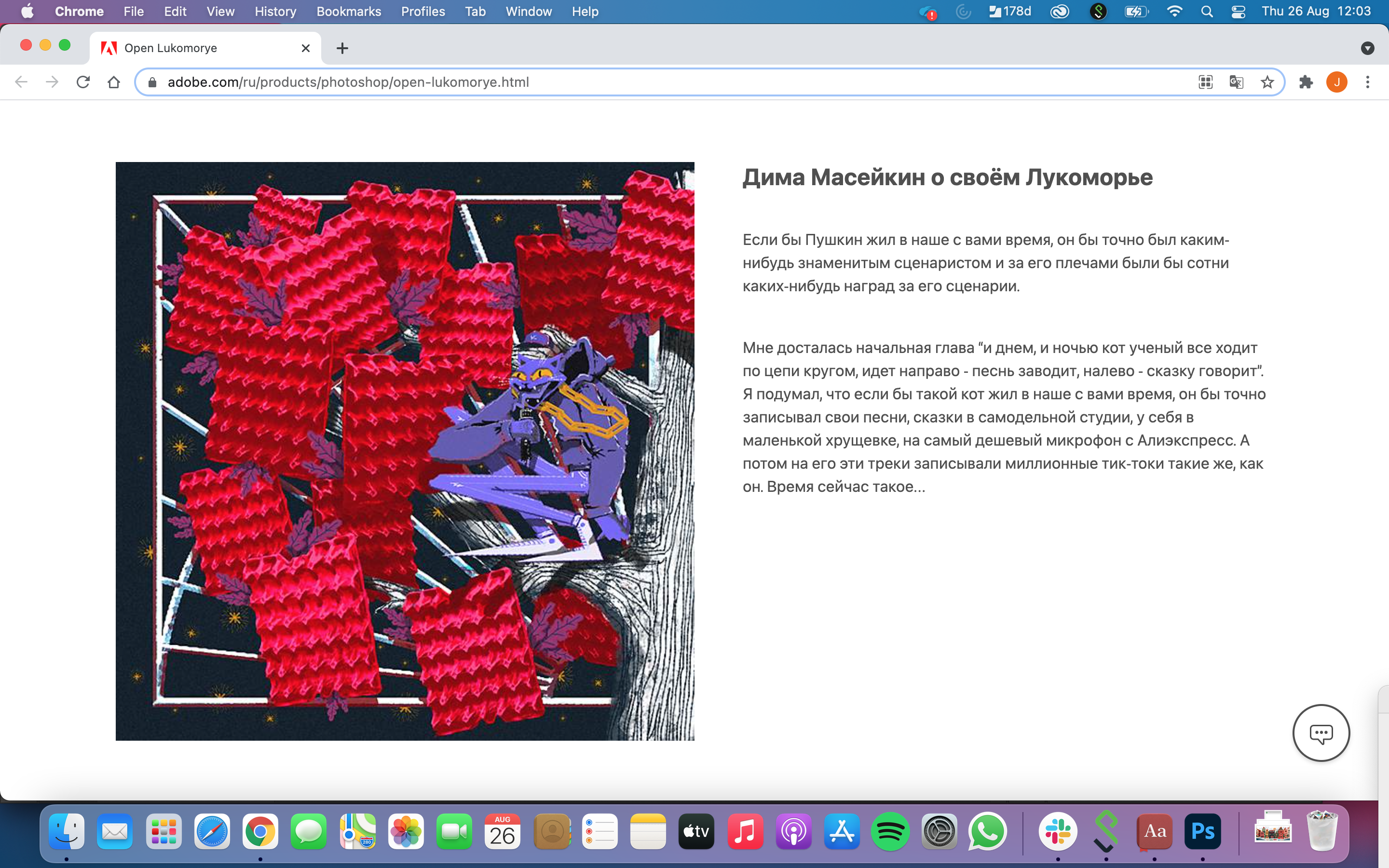1389x868 pixels.
Task: Open Google Chrome from the Dock
Action: point(260,831)
